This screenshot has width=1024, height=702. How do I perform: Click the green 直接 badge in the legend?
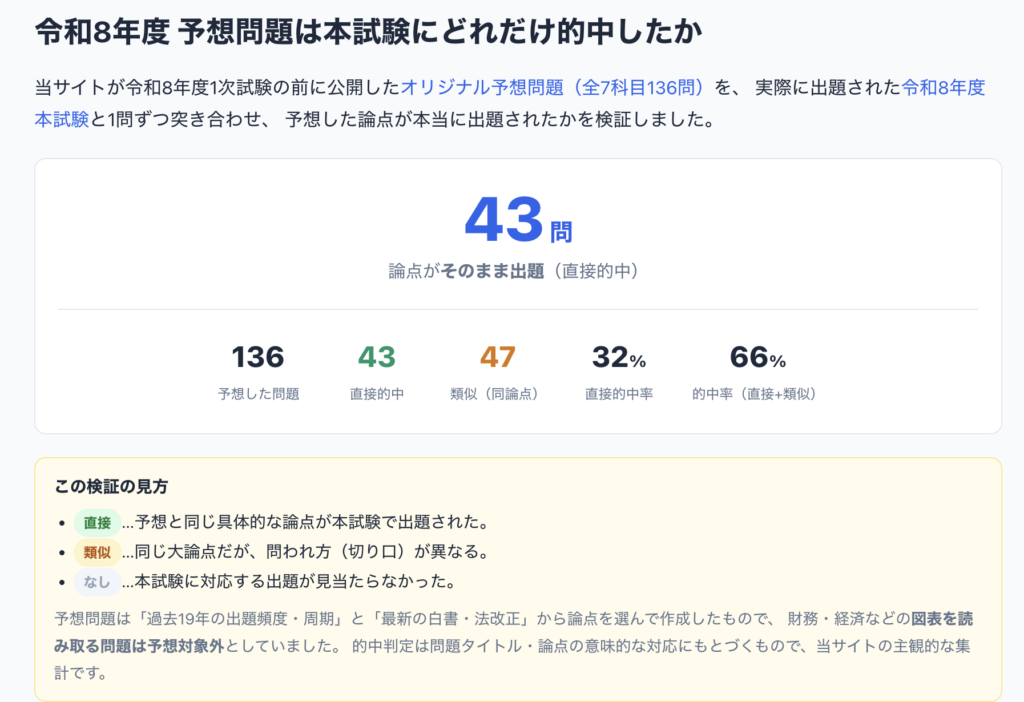pos(97,522)
